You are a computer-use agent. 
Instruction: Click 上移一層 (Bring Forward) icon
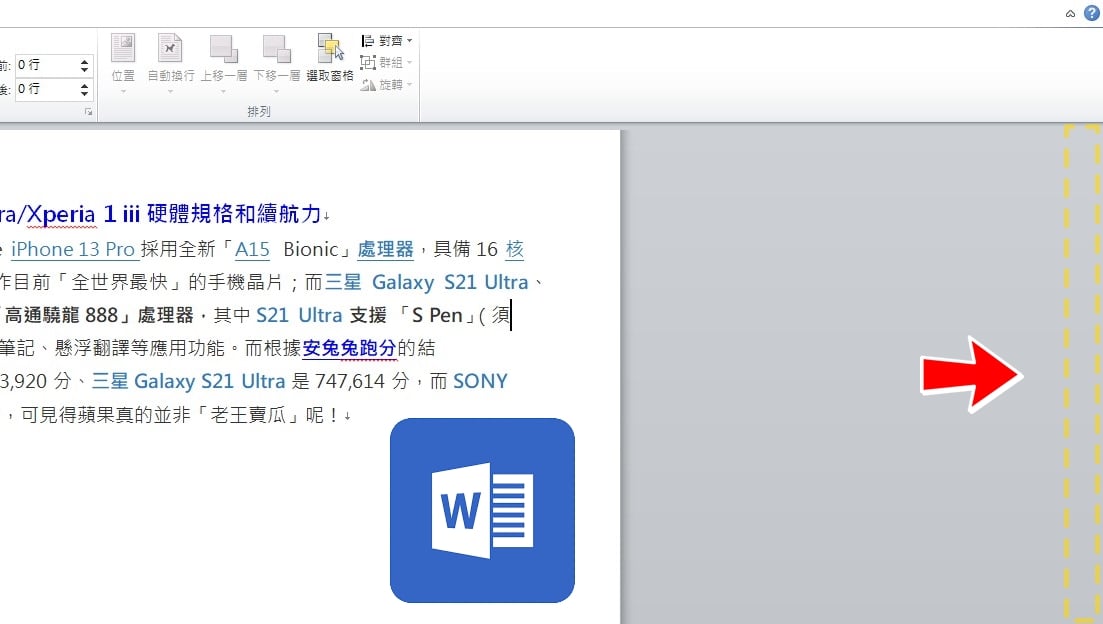click(x=224, y=49)
